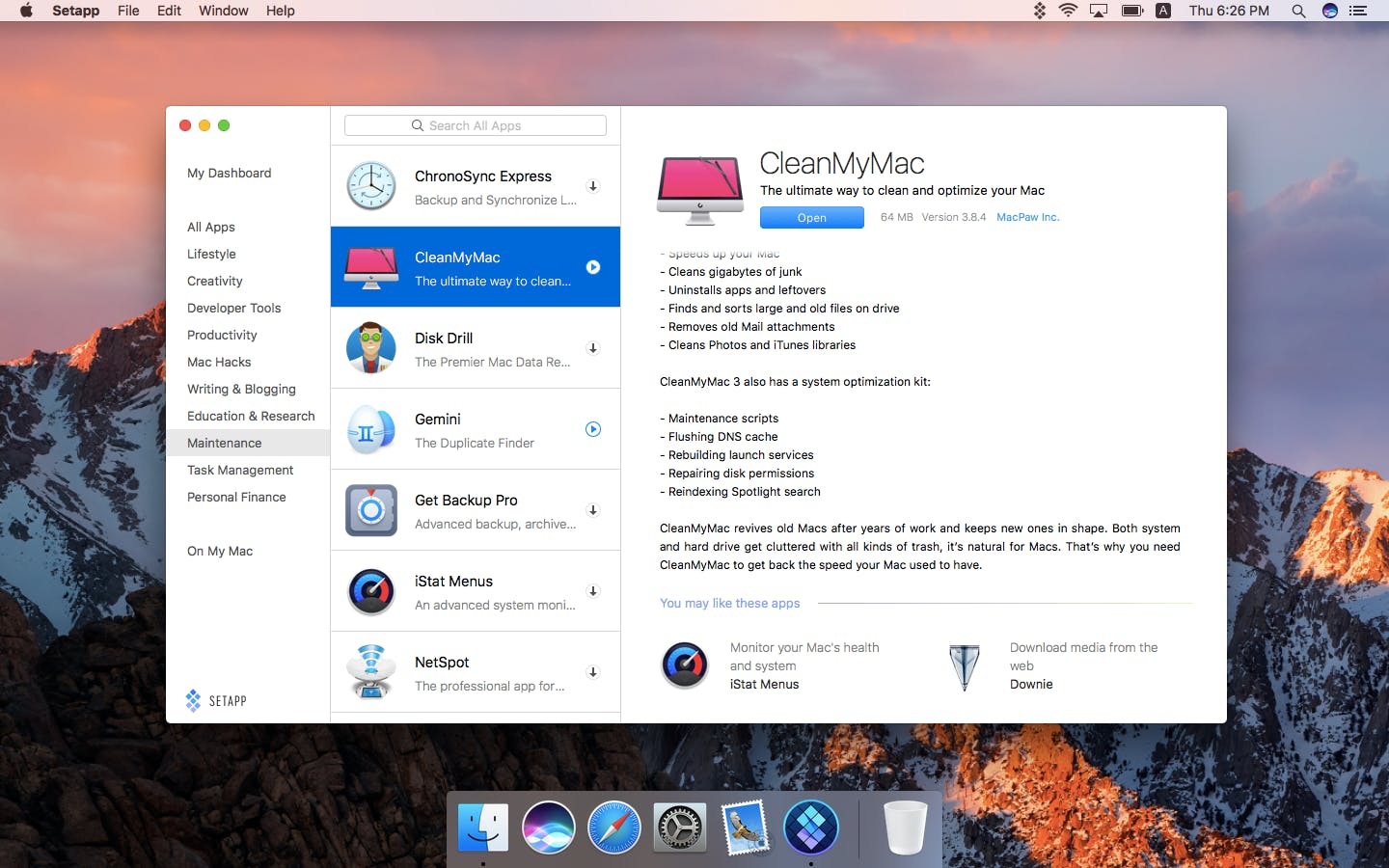Open the Edit menu
The width and height of the screenshot is (1389, 868).
pyautogui.click(x=169, y=11)
